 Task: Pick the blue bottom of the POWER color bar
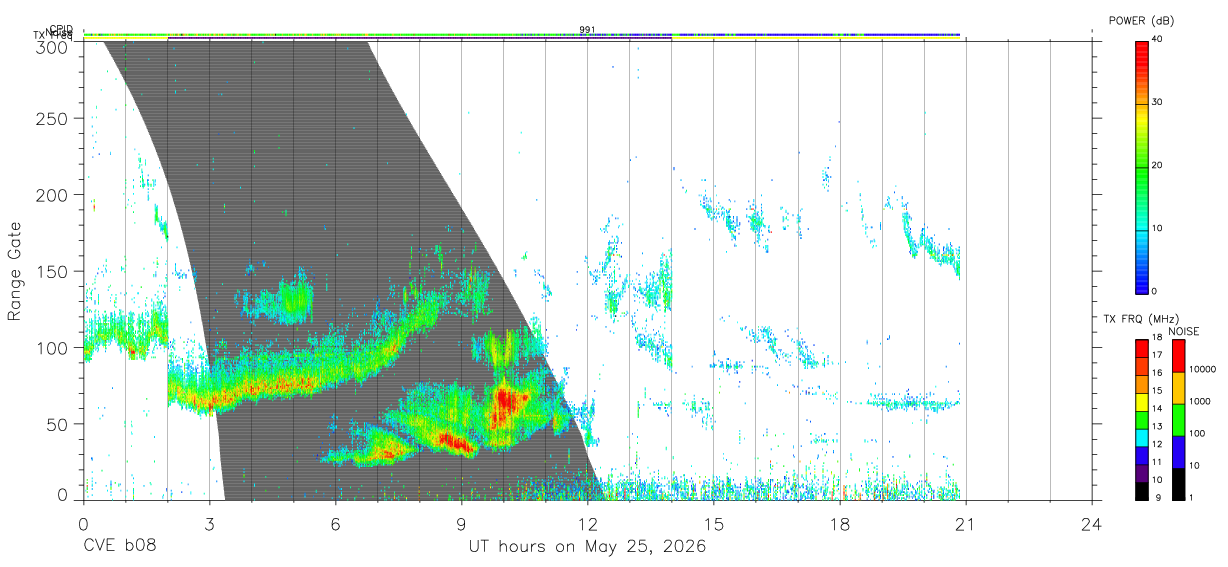coord(1142,280)
